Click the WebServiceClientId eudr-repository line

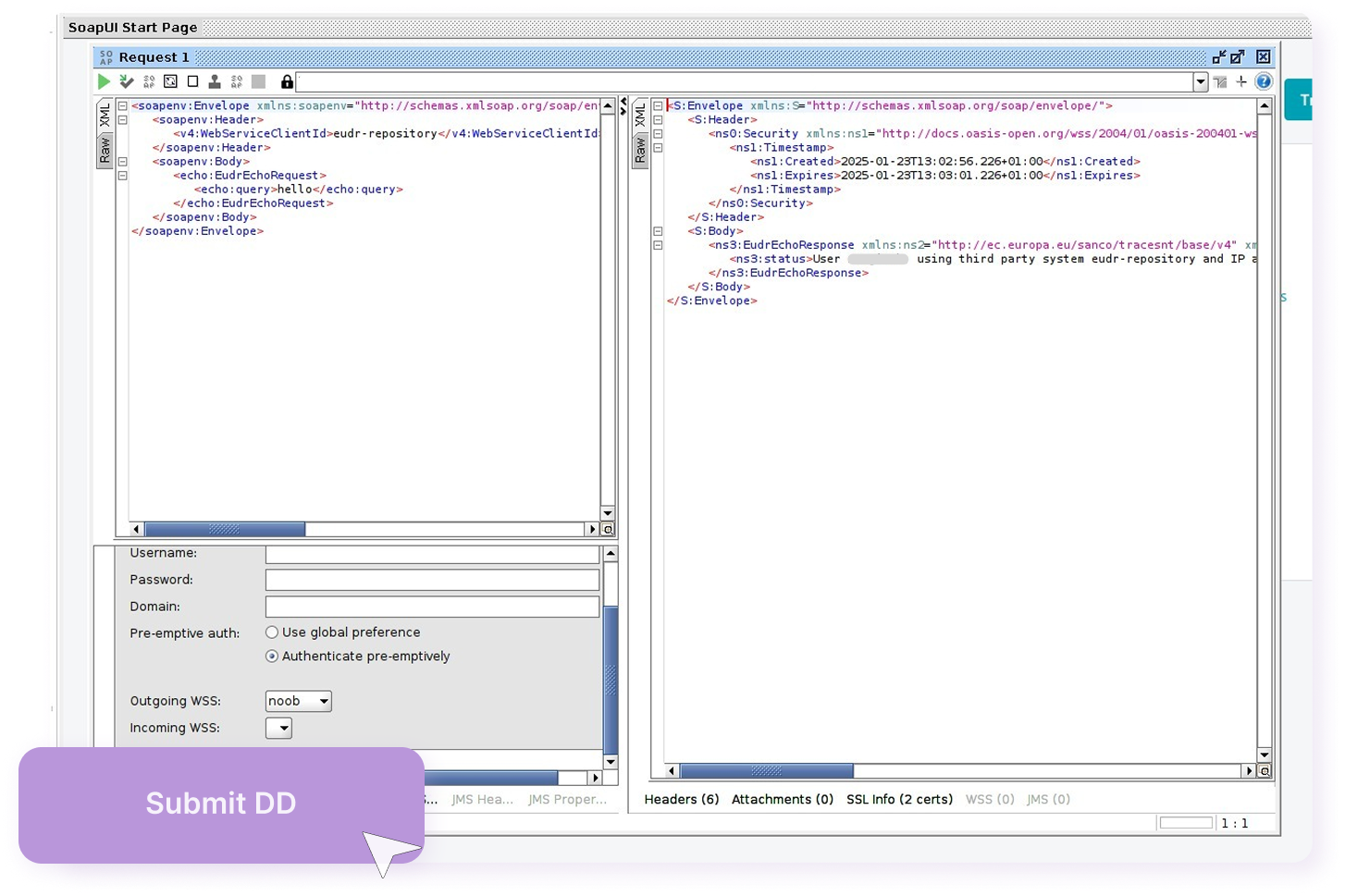[386, 134]
